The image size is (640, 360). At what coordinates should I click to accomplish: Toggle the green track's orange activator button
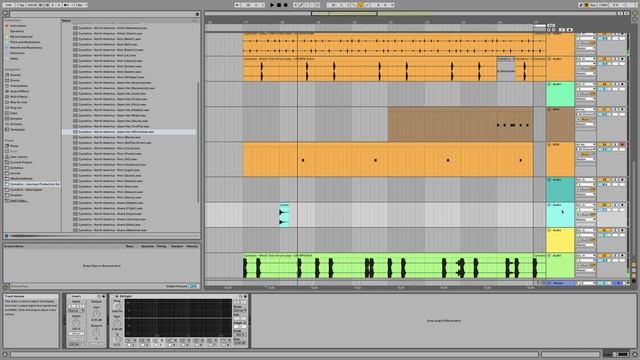point(604,84)
